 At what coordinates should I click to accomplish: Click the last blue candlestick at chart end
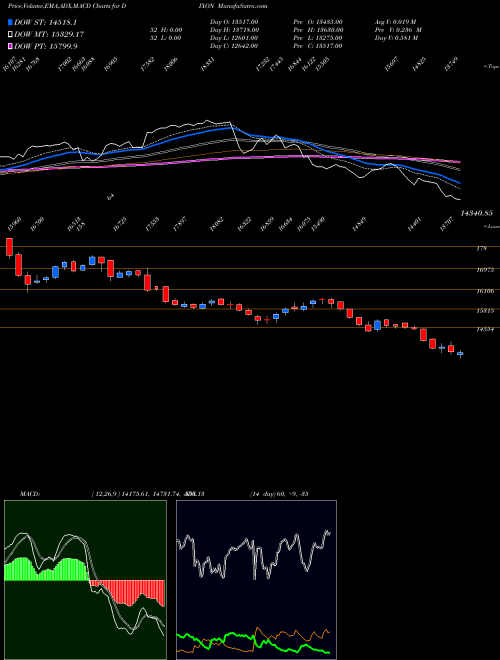[460, 354]
